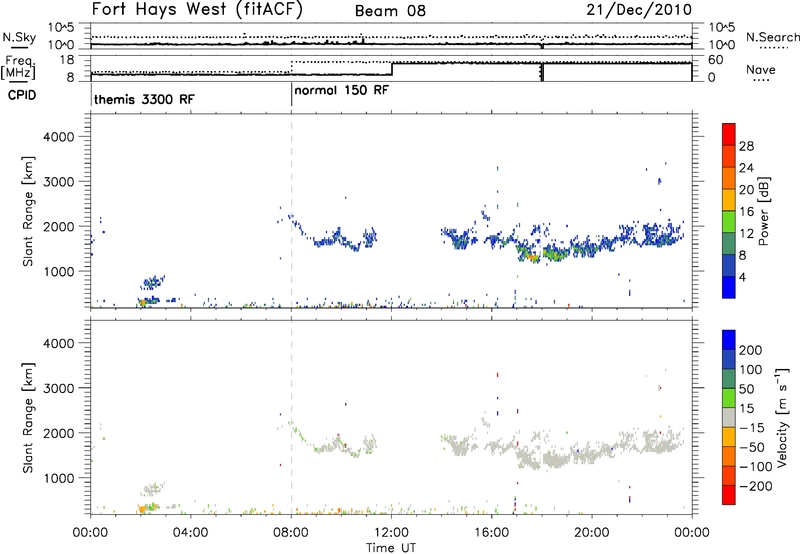Click the "Nave" legend label
The height and width of the screenshot is (554, 800).
(761, 70)
